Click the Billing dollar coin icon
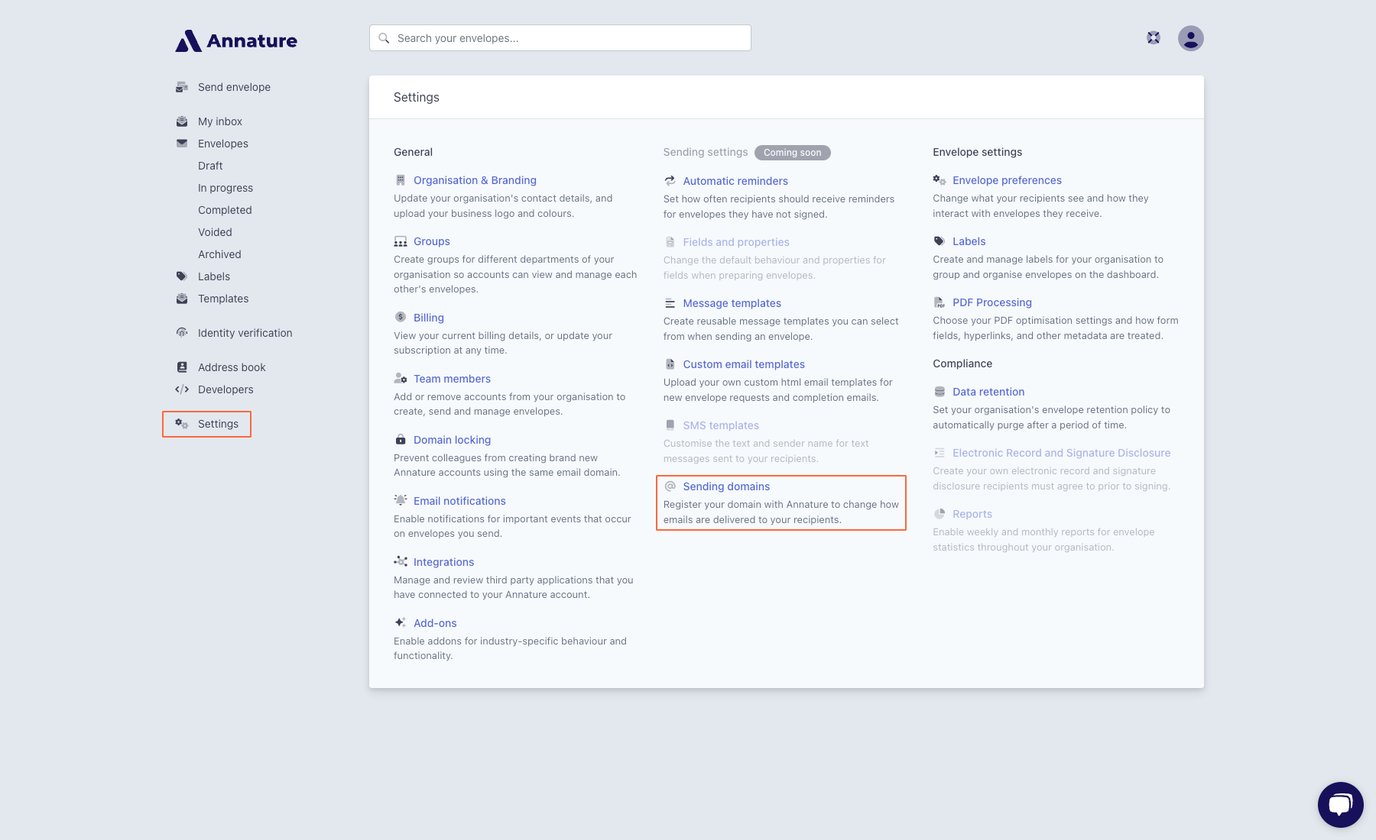The image size is (1376, 840). click(x=401, y=318)
